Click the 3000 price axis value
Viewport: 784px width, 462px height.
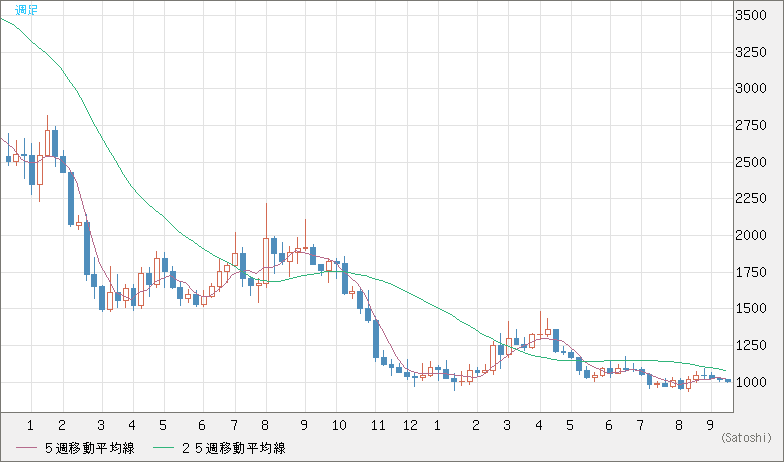[751, 88]
